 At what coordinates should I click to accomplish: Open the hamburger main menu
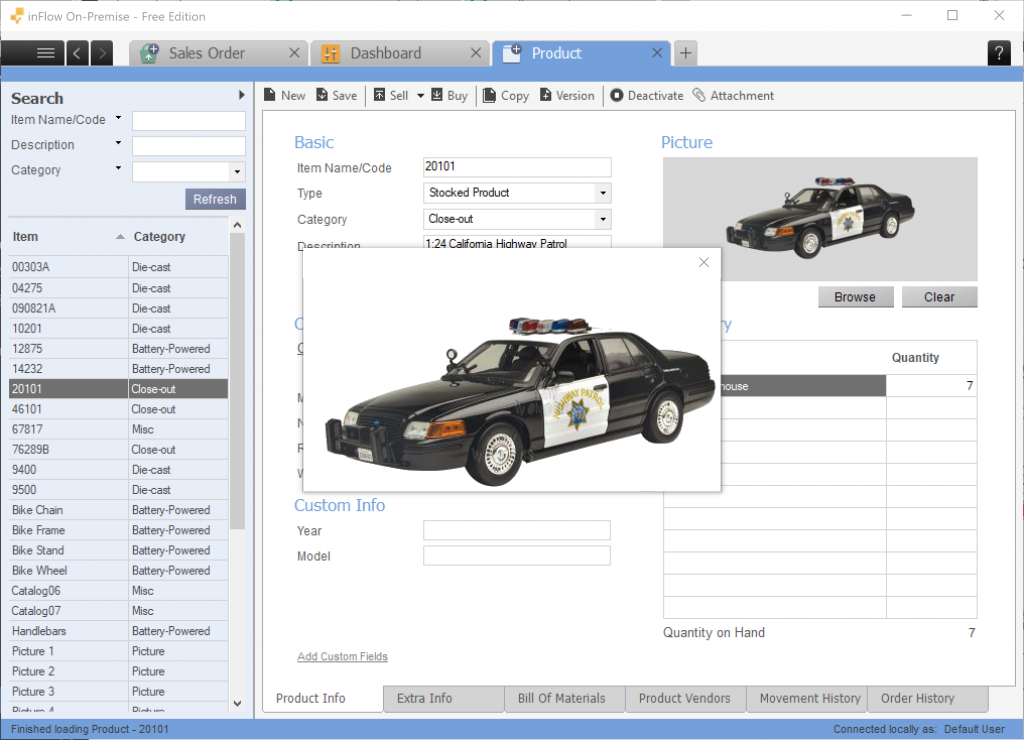click(x=33, y=53)
